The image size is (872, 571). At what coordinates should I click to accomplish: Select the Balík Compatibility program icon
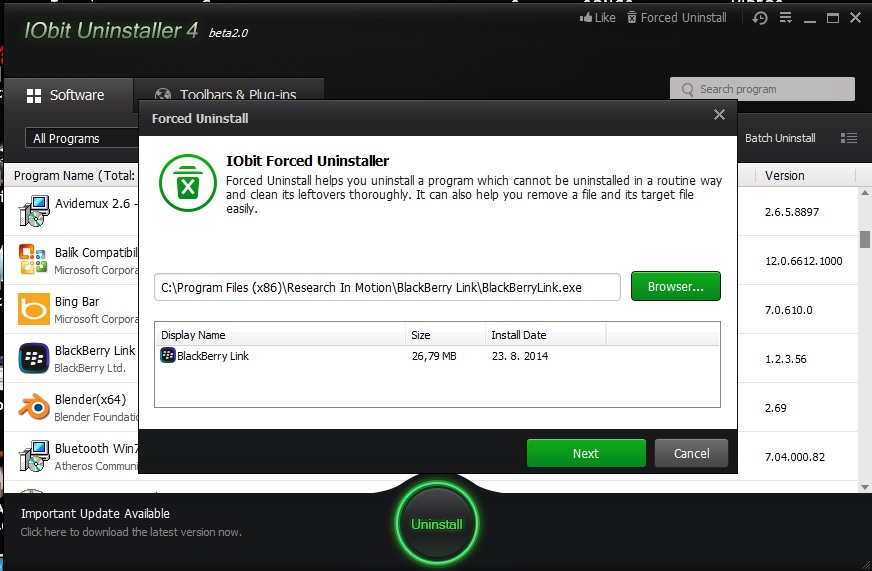pyautogui.click(x=33, y=260)
